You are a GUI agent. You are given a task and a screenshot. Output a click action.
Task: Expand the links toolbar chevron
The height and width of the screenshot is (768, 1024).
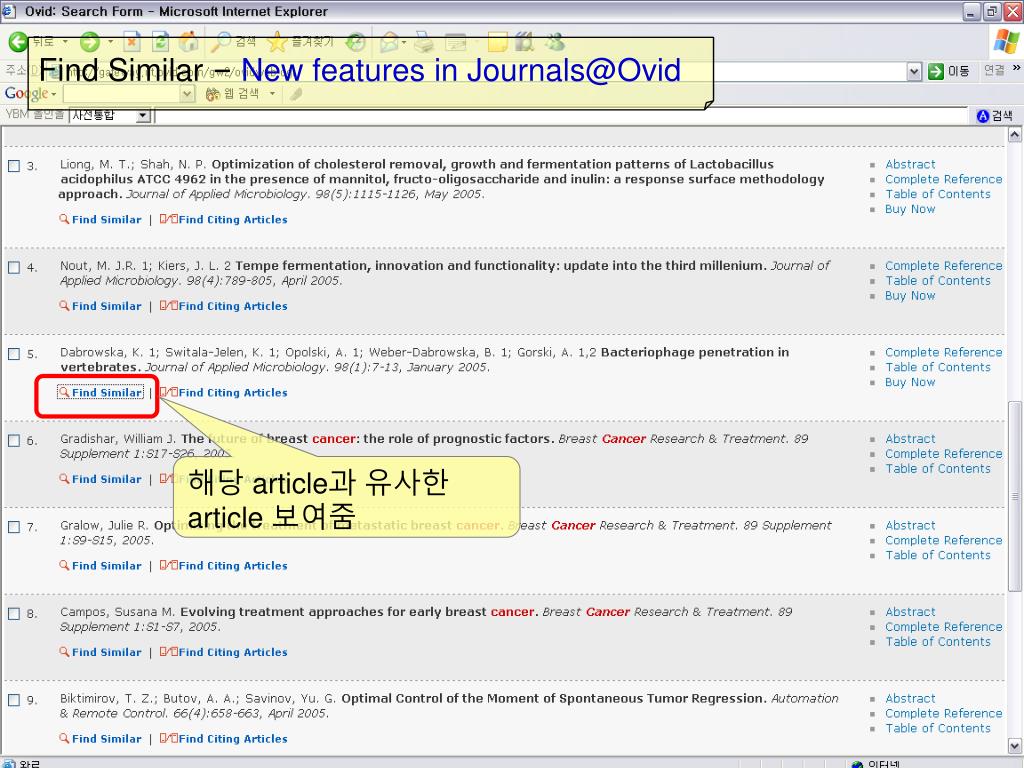coord(1016,68)
